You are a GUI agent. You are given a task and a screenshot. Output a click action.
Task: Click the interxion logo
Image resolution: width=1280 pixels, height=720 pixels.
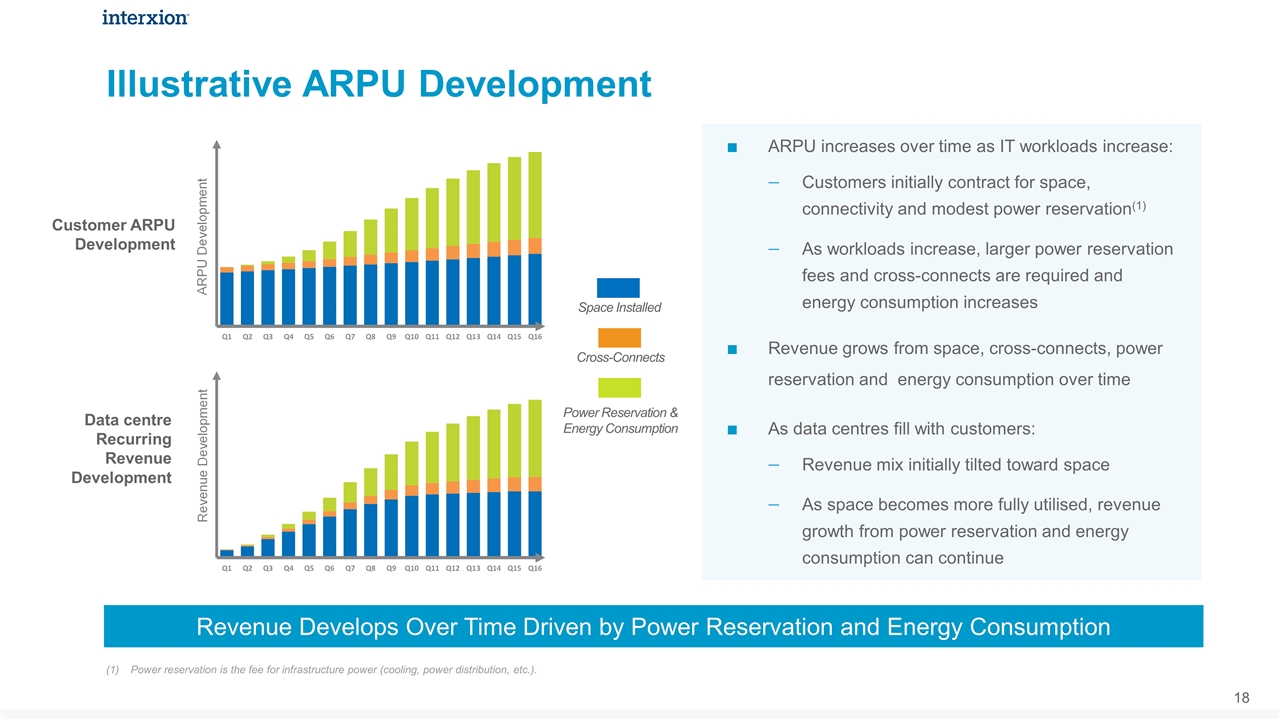pos(145,17)
